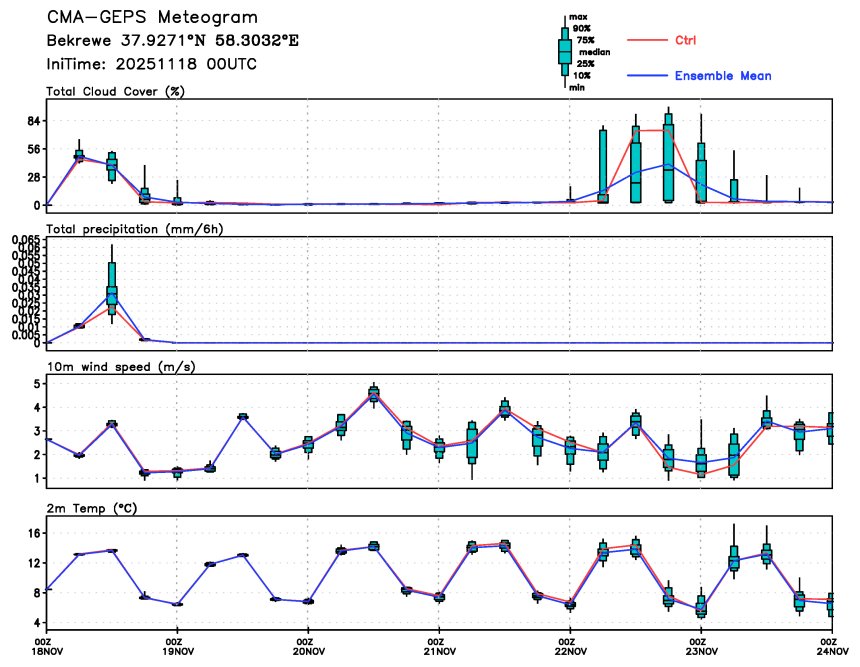
Task: Click the '10%' legend label
Action: tap(582, 76)
